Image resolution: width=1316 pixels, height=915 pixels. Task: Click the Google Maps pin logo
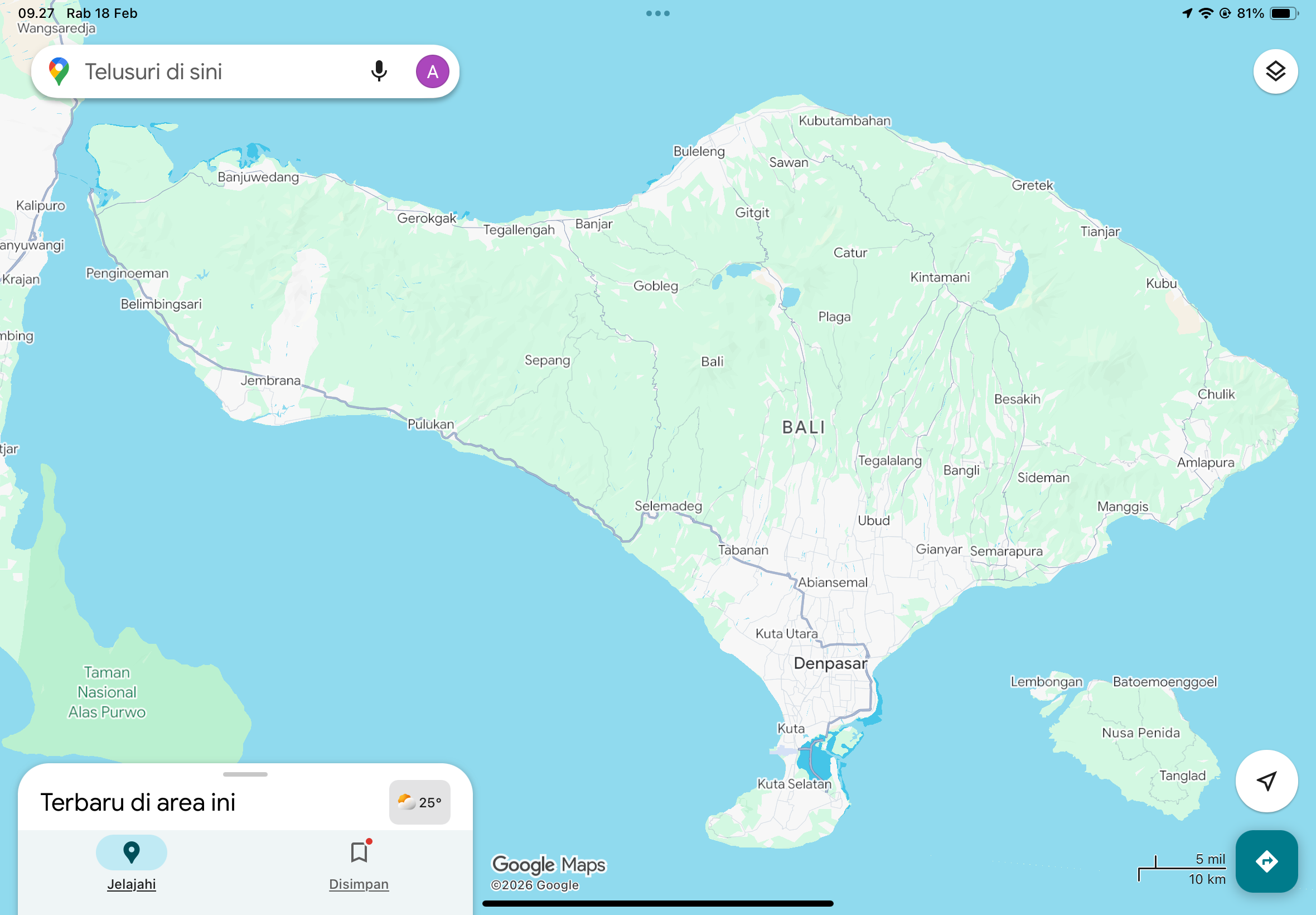pos(59,71)
